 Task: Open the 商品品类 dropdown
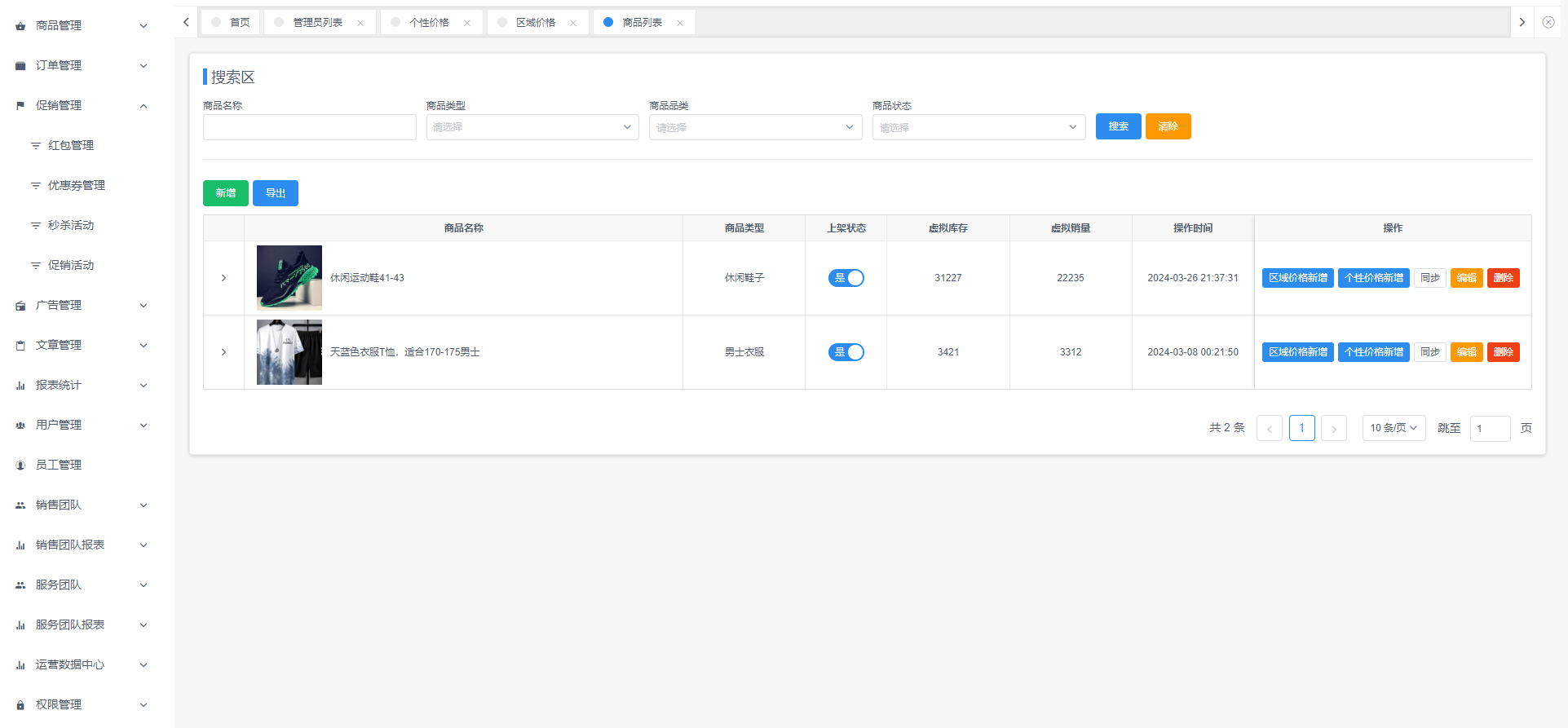pyautogui.click(x=755, y=127)
